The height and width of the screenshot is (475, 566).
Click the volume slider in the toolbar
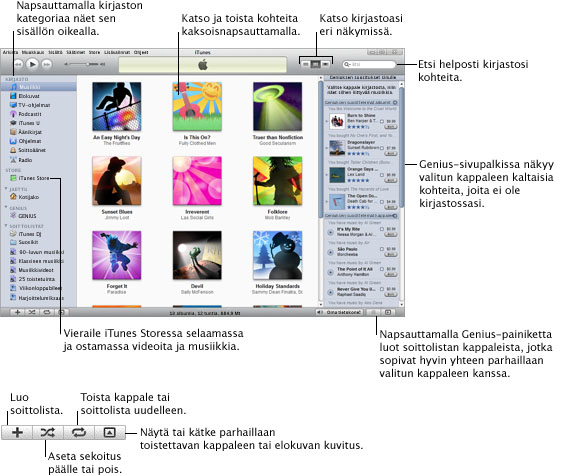point(85,64)
